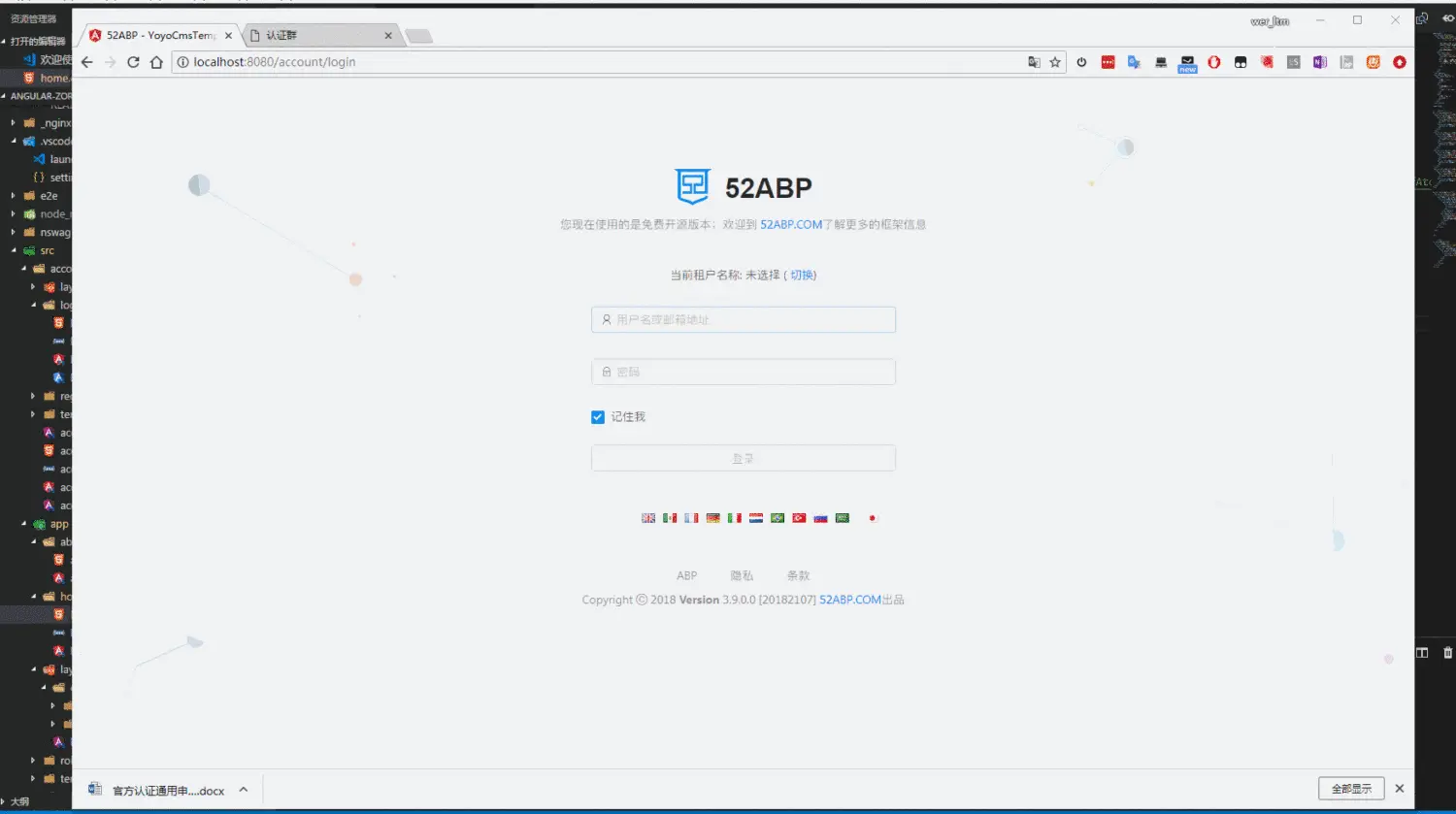Click the 切换 tenant switch link
The width and height of the screenshot is (1456, 814).
pos(802,276)
